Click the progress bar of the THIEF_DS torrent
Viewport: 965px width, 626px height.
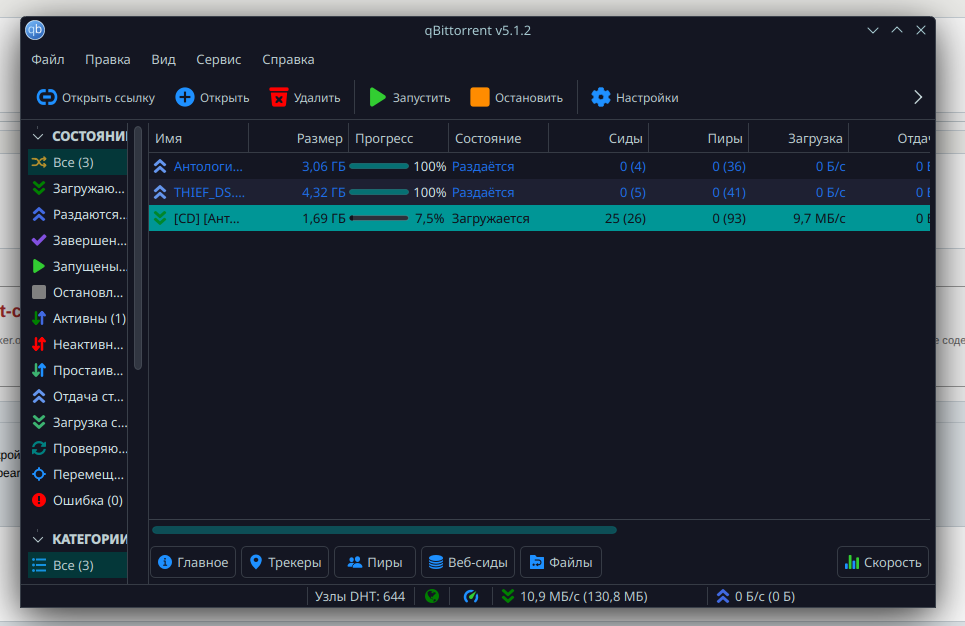click(x=378, y=192)
